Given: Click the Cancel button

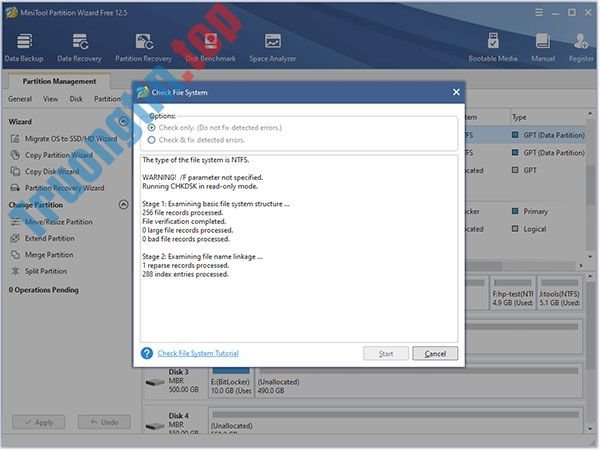Looking at the screenshot, I should [435, 354].
